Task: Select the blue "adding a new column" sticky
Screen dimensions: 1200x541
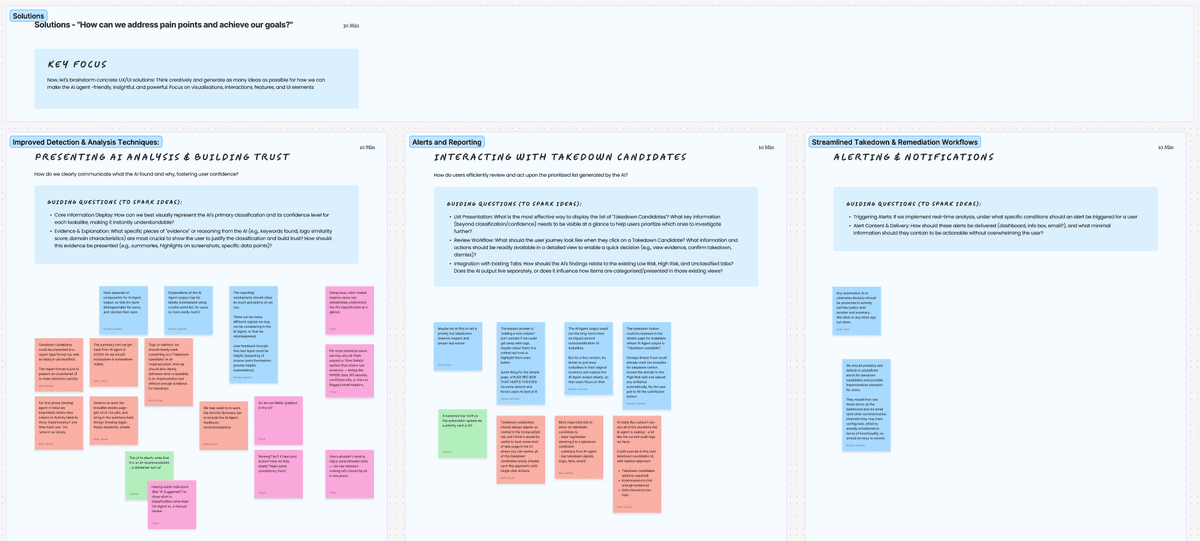Action: pos(520,363)
